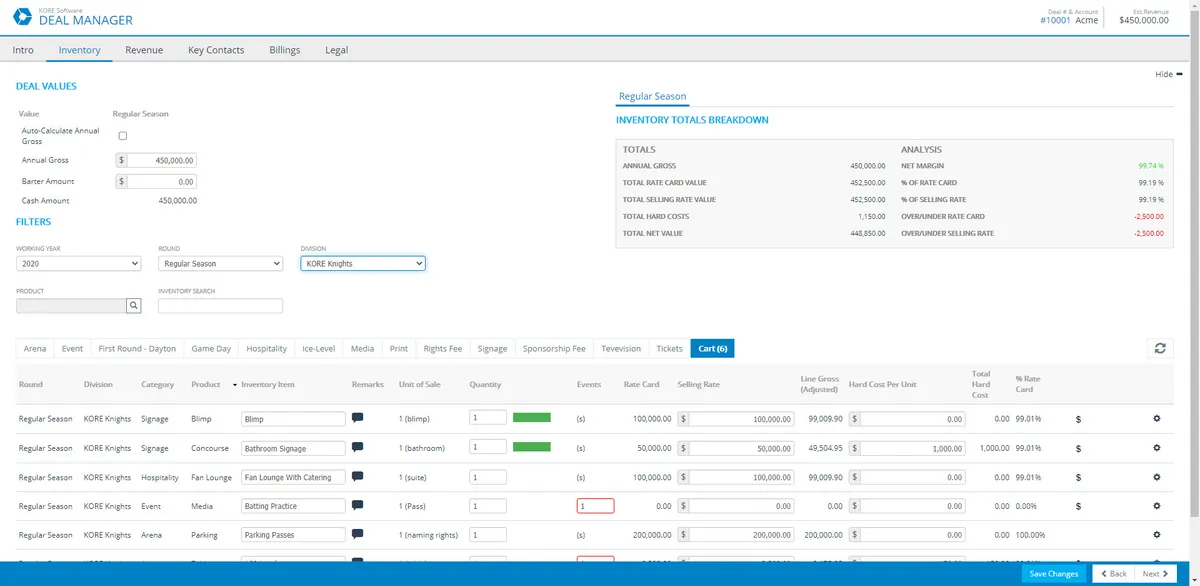1200x586 pixels.
Task: Click dollar icon in Blimp row
Action: (x=1078, y=420)
